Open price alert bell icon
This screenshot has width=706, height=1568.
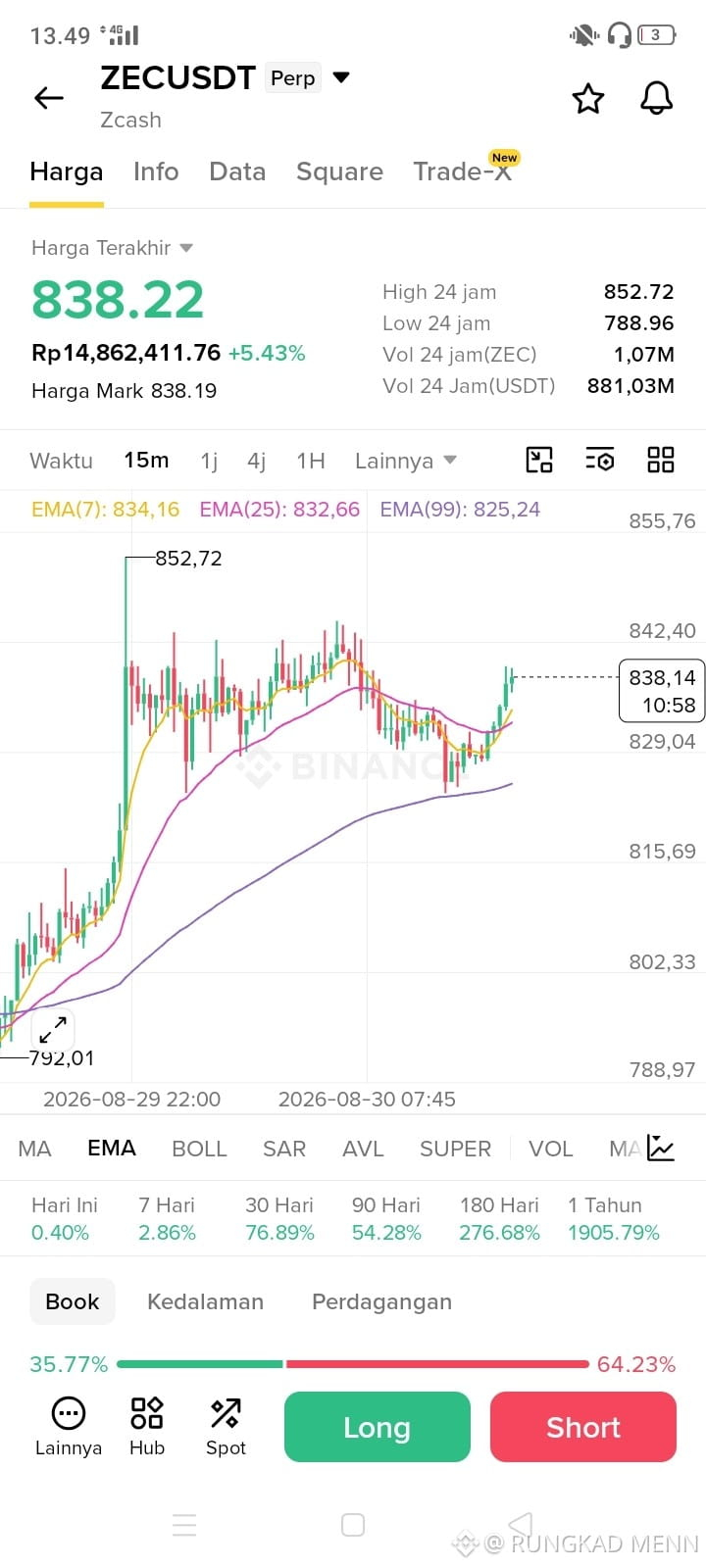click(x=656, y=98)
